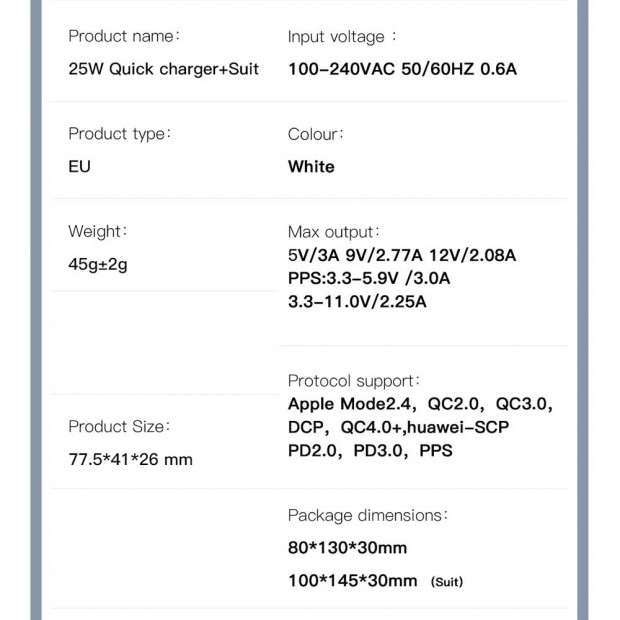Viewport: 620px width, 620px height.
Task: Click the Colour label
Action: [316, 134]
